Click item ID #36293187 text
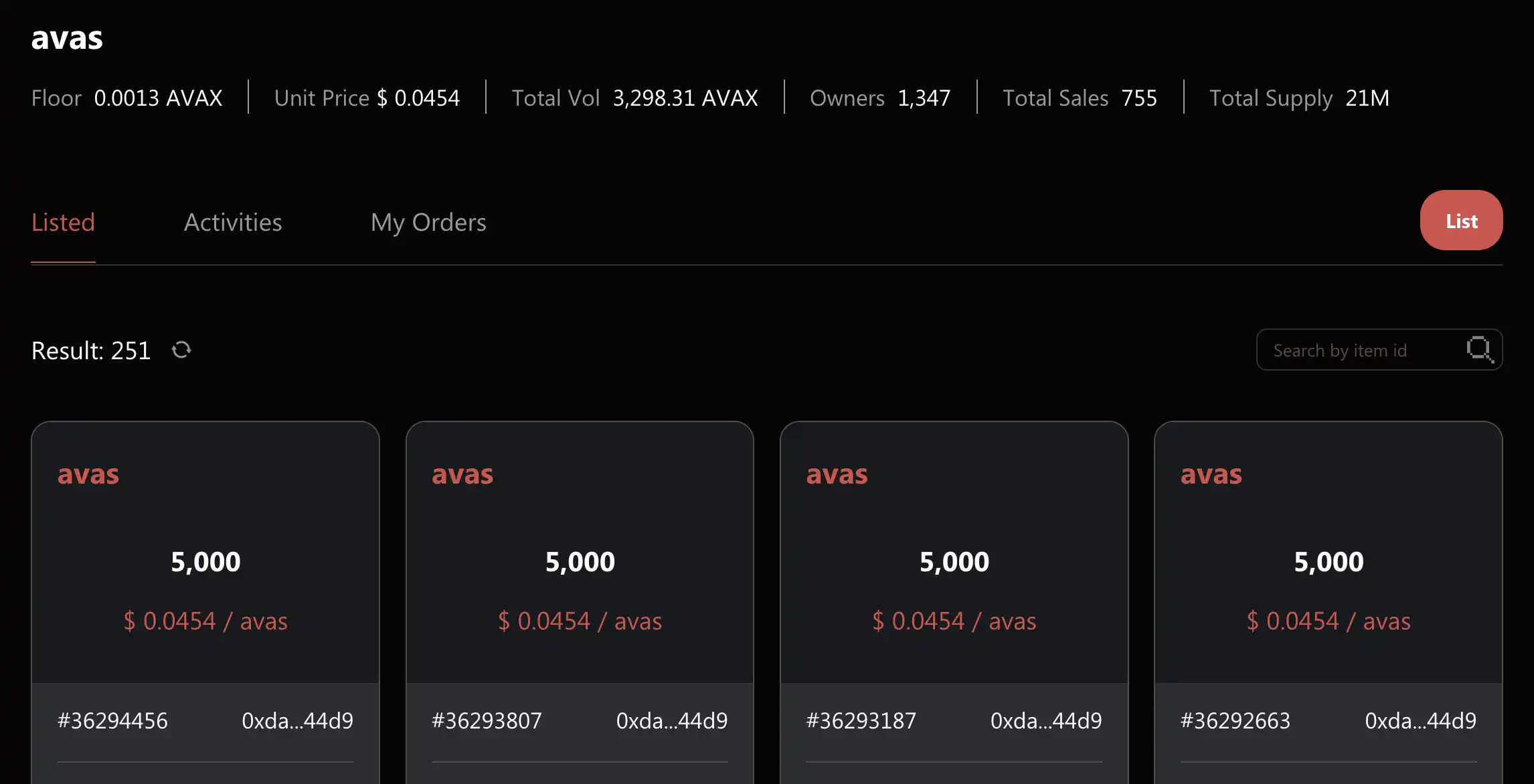The width and height of the screenshot is (1534, 784). [x=861, y=720]
